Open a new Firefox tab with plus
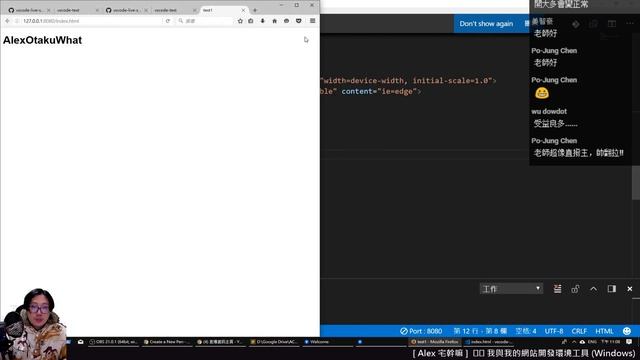The height and width of the screenshot is (360, 640). [255, 10]
